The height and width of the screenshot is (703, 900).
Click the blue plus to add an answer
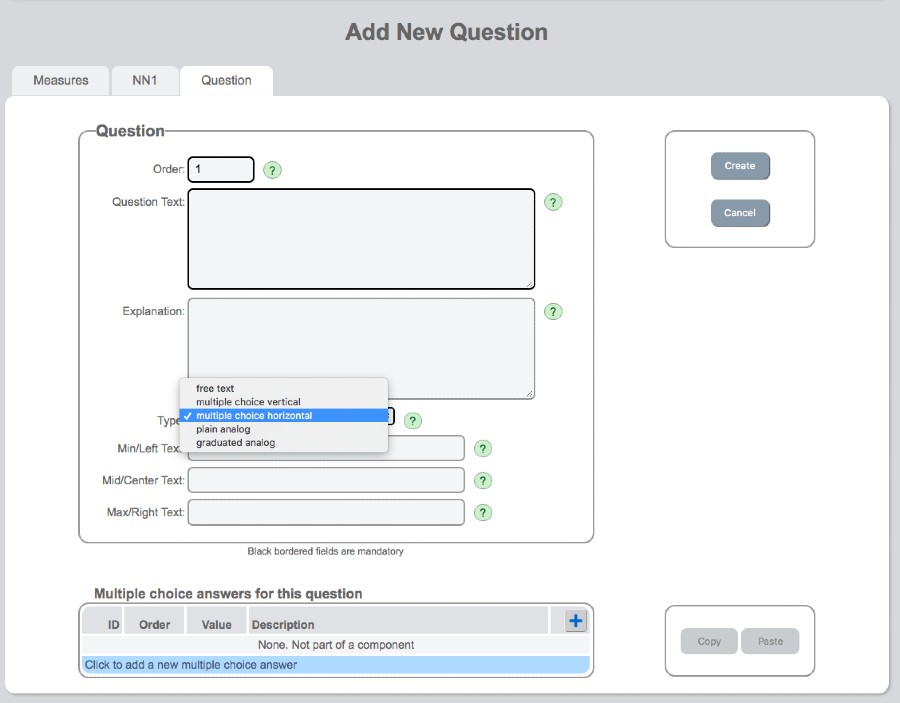(574, 620)
